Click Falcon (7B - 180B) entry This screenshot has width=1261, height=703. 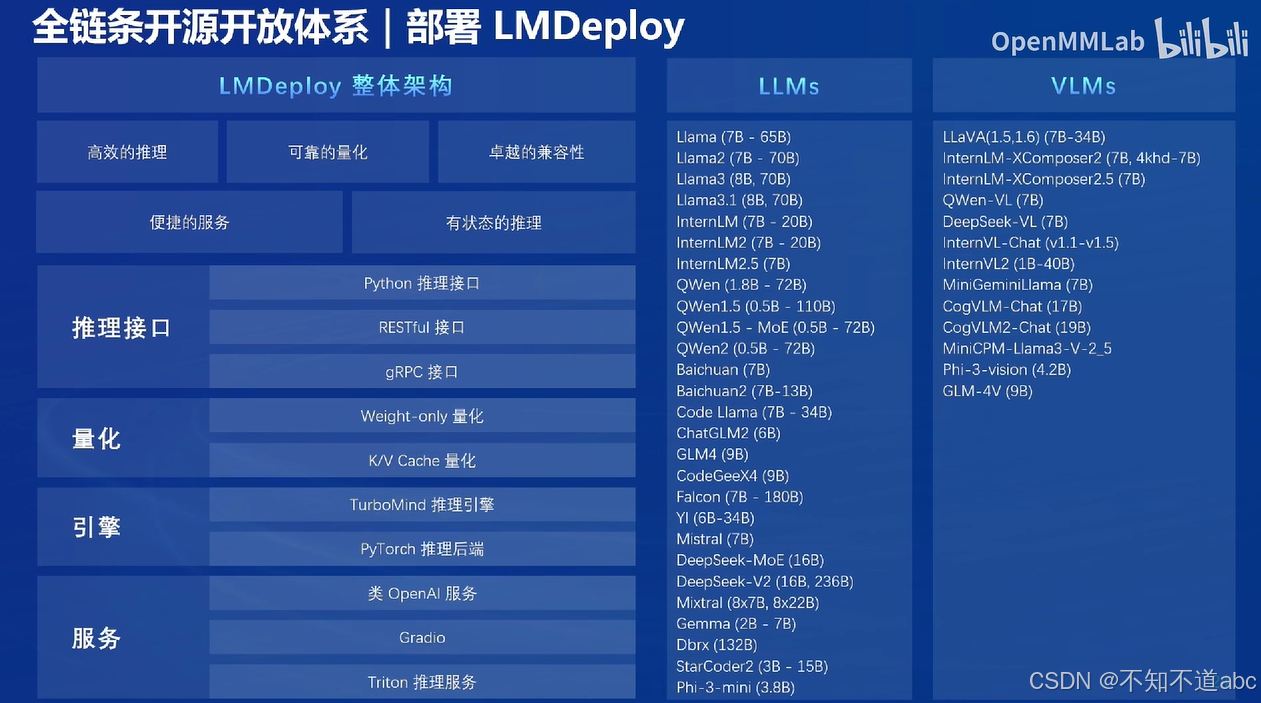pos(740,497)
